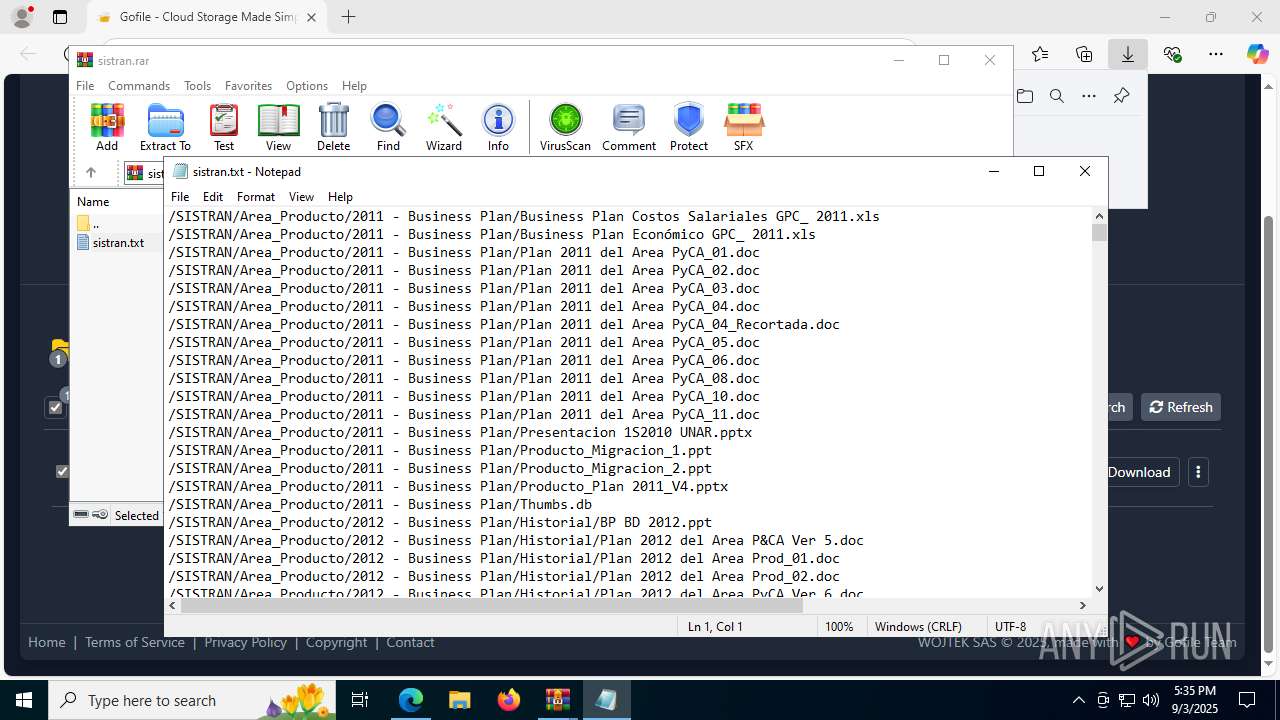This screenshot has height=720, width=1280.
Task: Open Terms of Service link
Action: click(135, 642)
